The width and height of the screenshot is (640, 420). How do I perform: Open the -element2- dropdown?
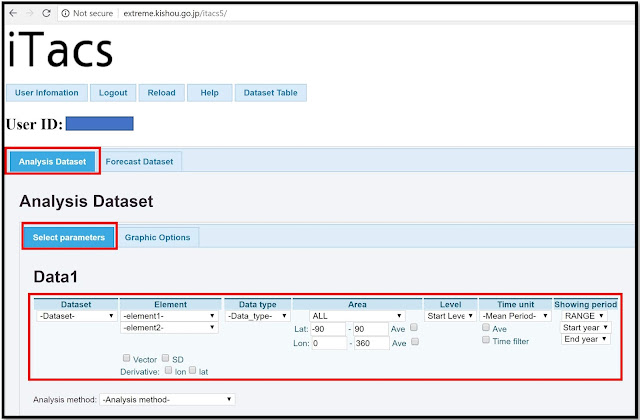point(169,327)
